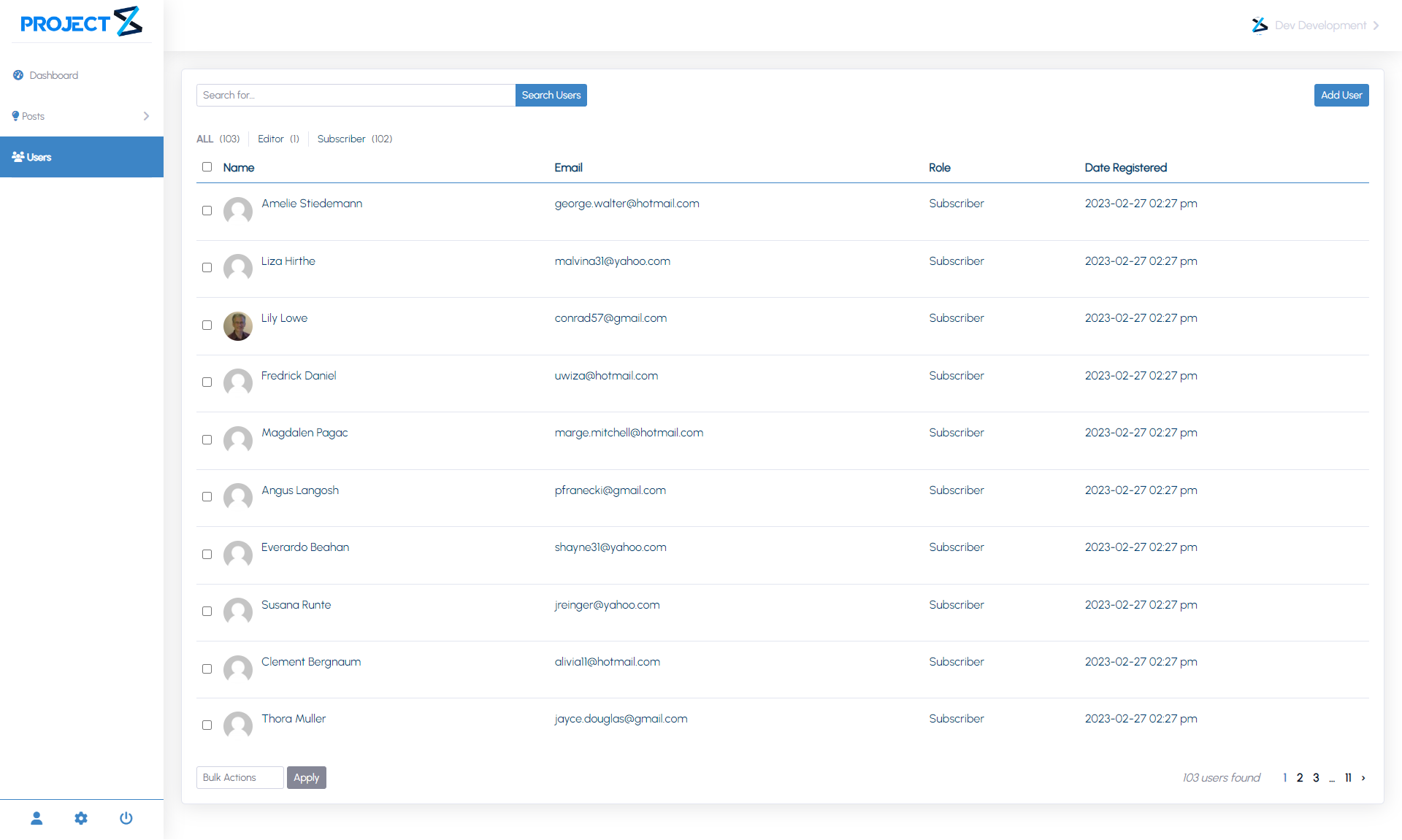This screenshot has height=840, width=1402.
Task: Click the Search for input field
Action: (x=356, y=95)
